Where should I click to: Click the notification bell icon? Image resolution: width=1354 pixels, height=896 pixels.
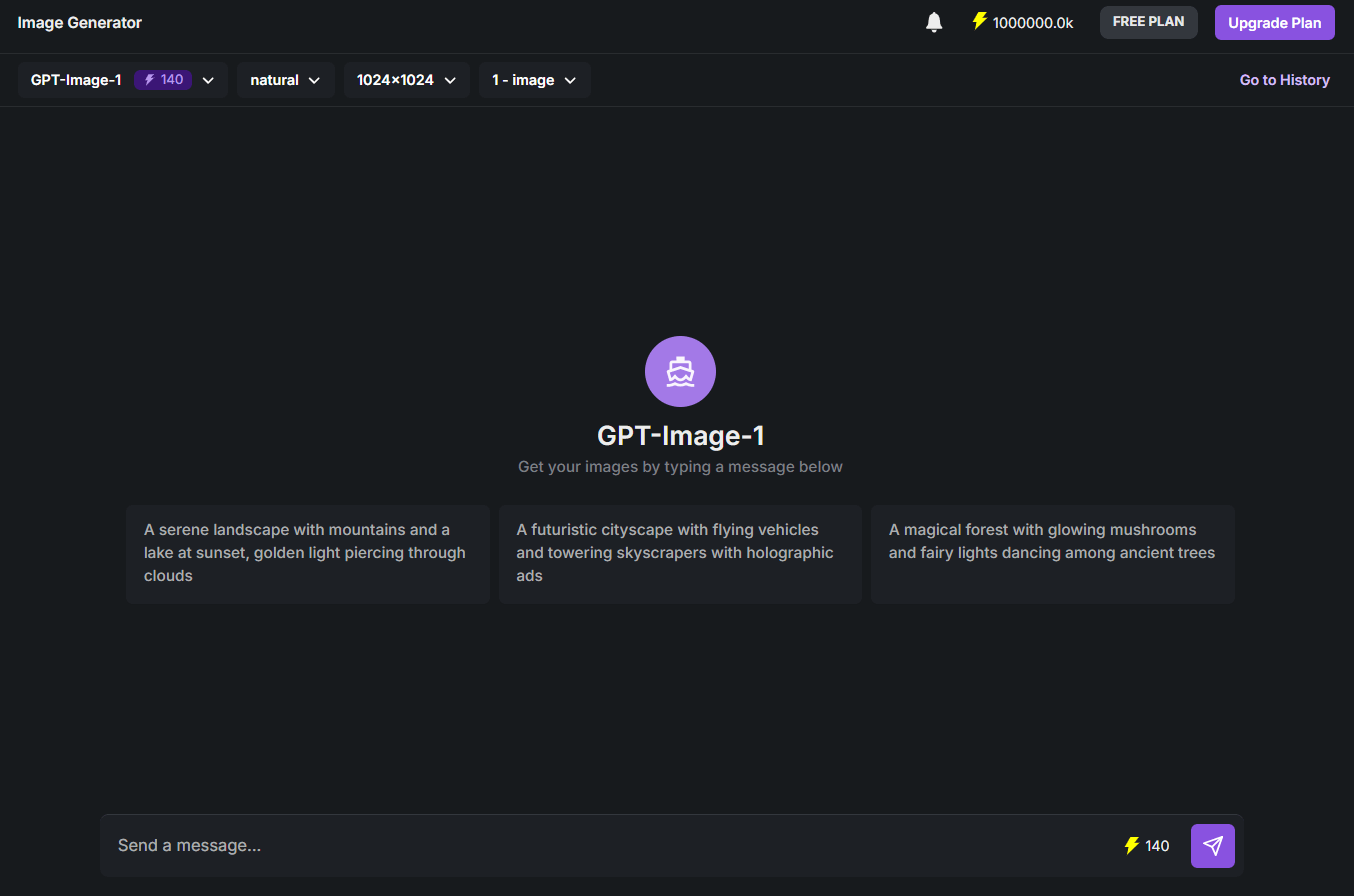(x=933, y=21)
